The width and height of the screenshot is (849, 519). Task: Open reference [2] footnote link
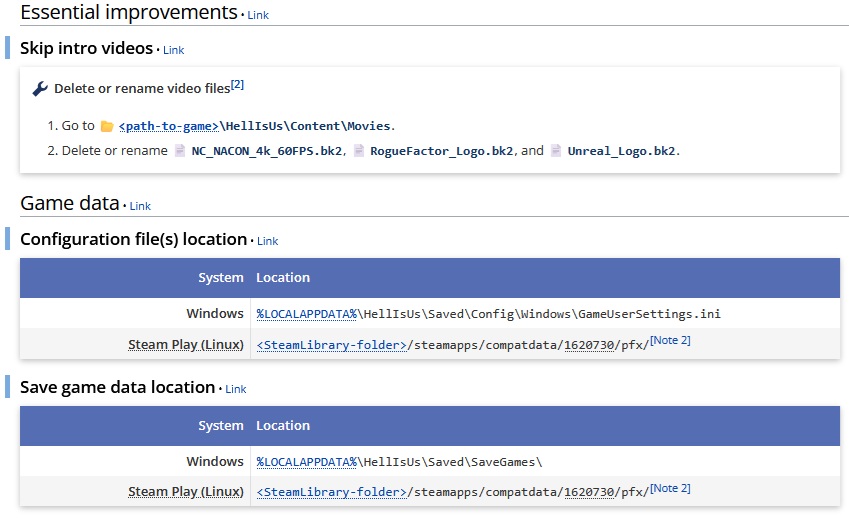click(237, 84)
